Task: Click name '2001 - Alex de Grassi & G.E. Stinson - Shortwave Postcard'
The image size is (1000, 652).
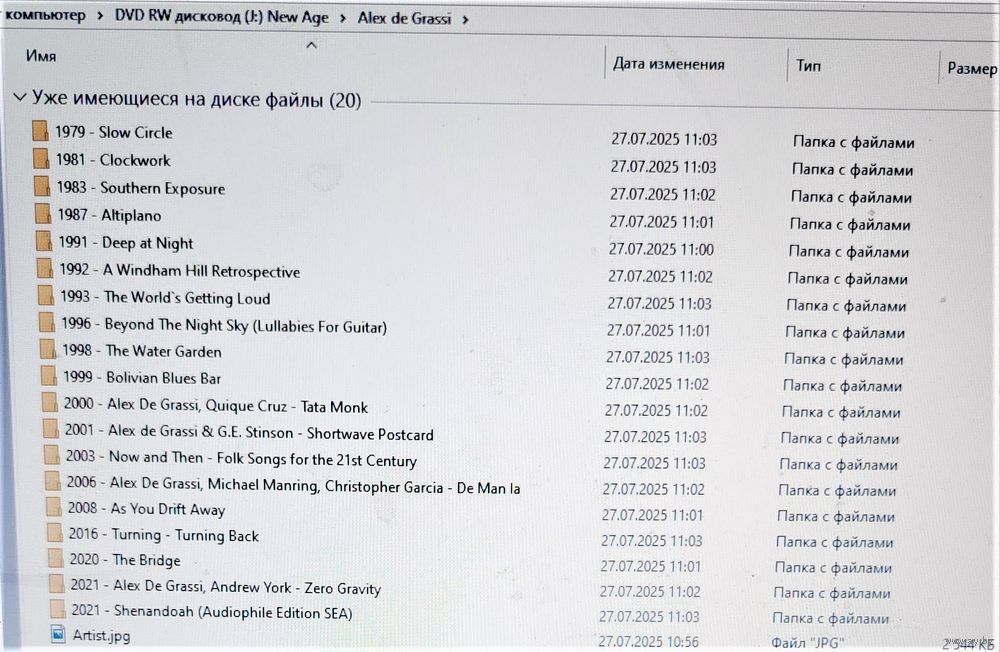Action: pos(249,432)
